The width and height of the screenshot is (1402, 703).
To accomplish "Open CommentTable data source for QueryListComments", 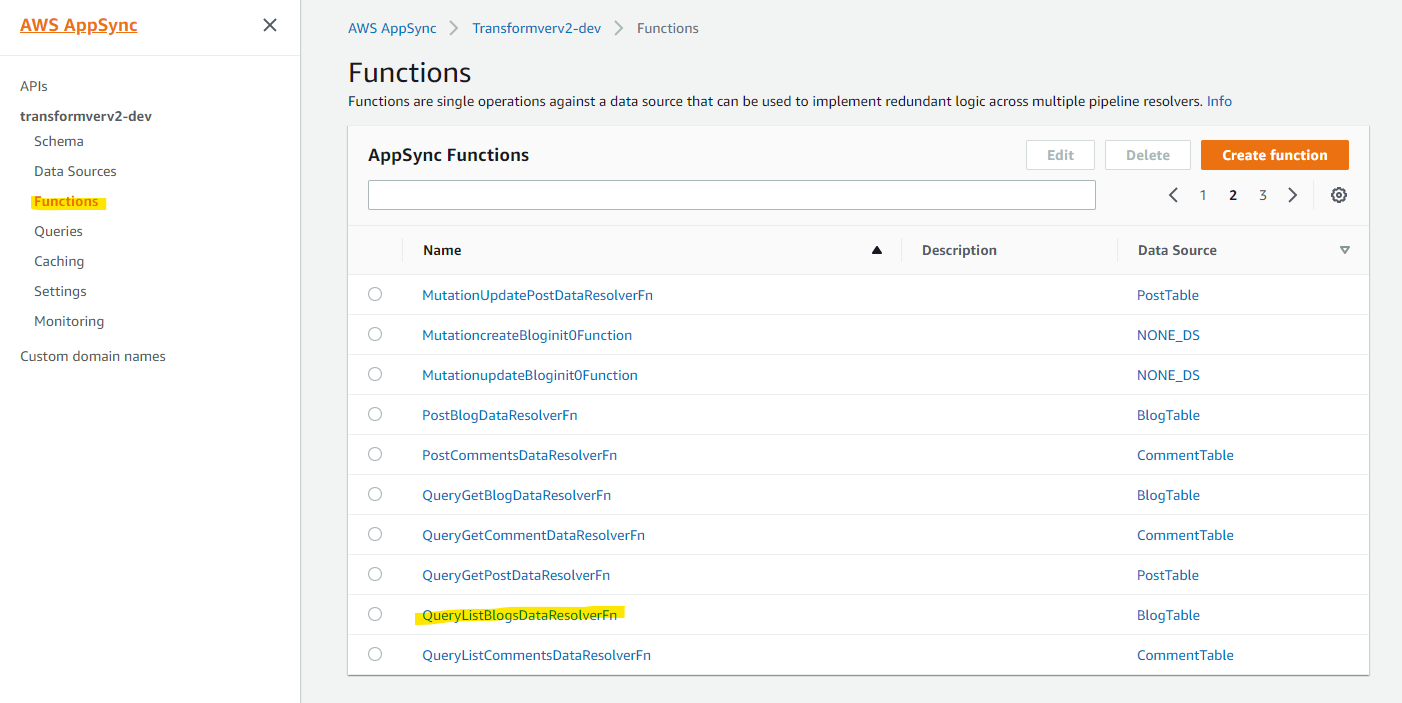I will (x=1185, y=655).
